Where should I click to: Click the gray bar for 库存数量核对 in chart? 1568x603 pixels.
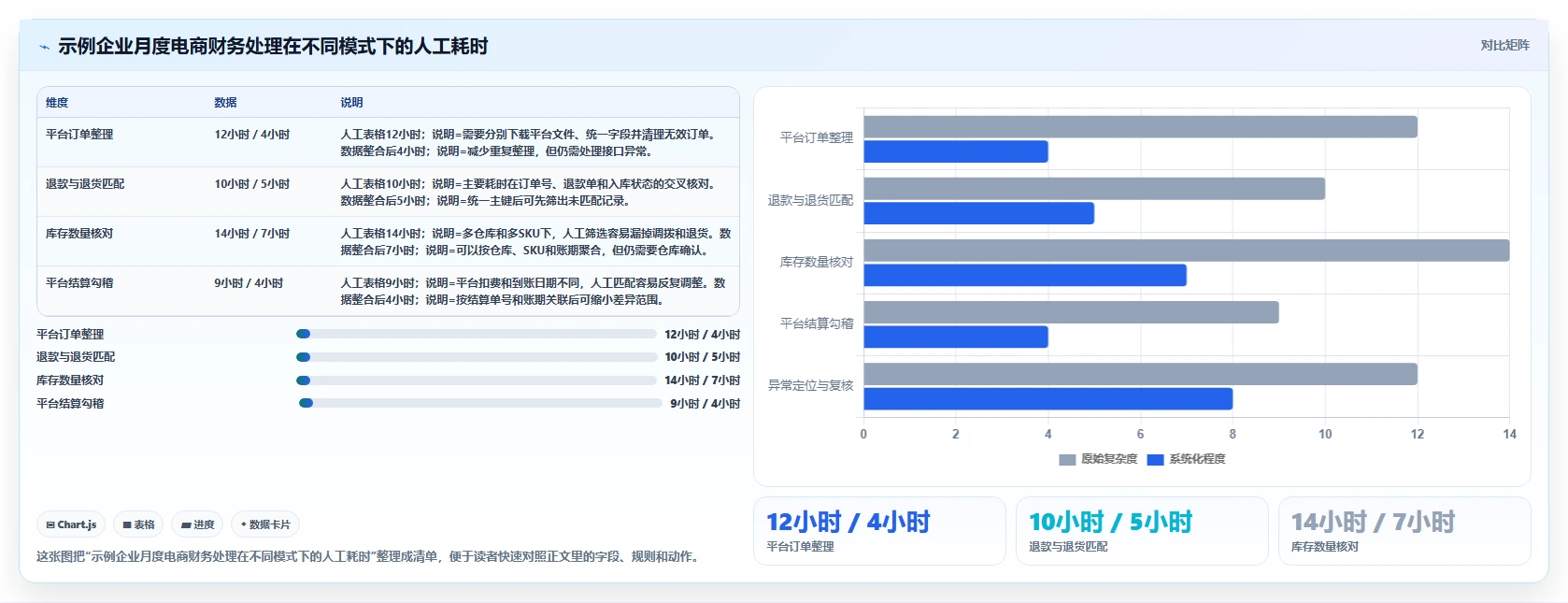[x=1187, y=251]
